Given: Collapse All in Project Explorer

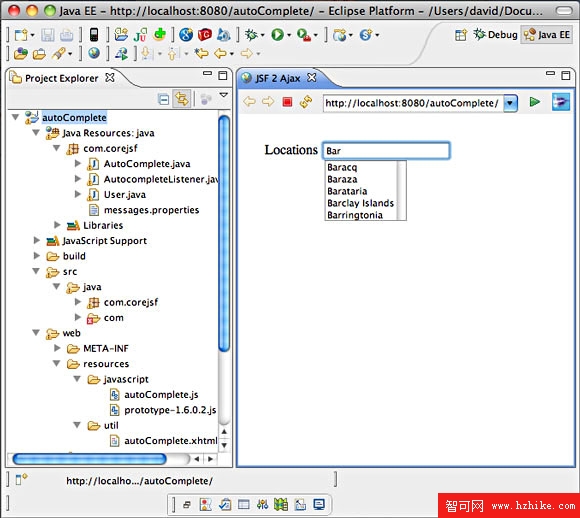Looking at the screenshot, I should (163, 99).
